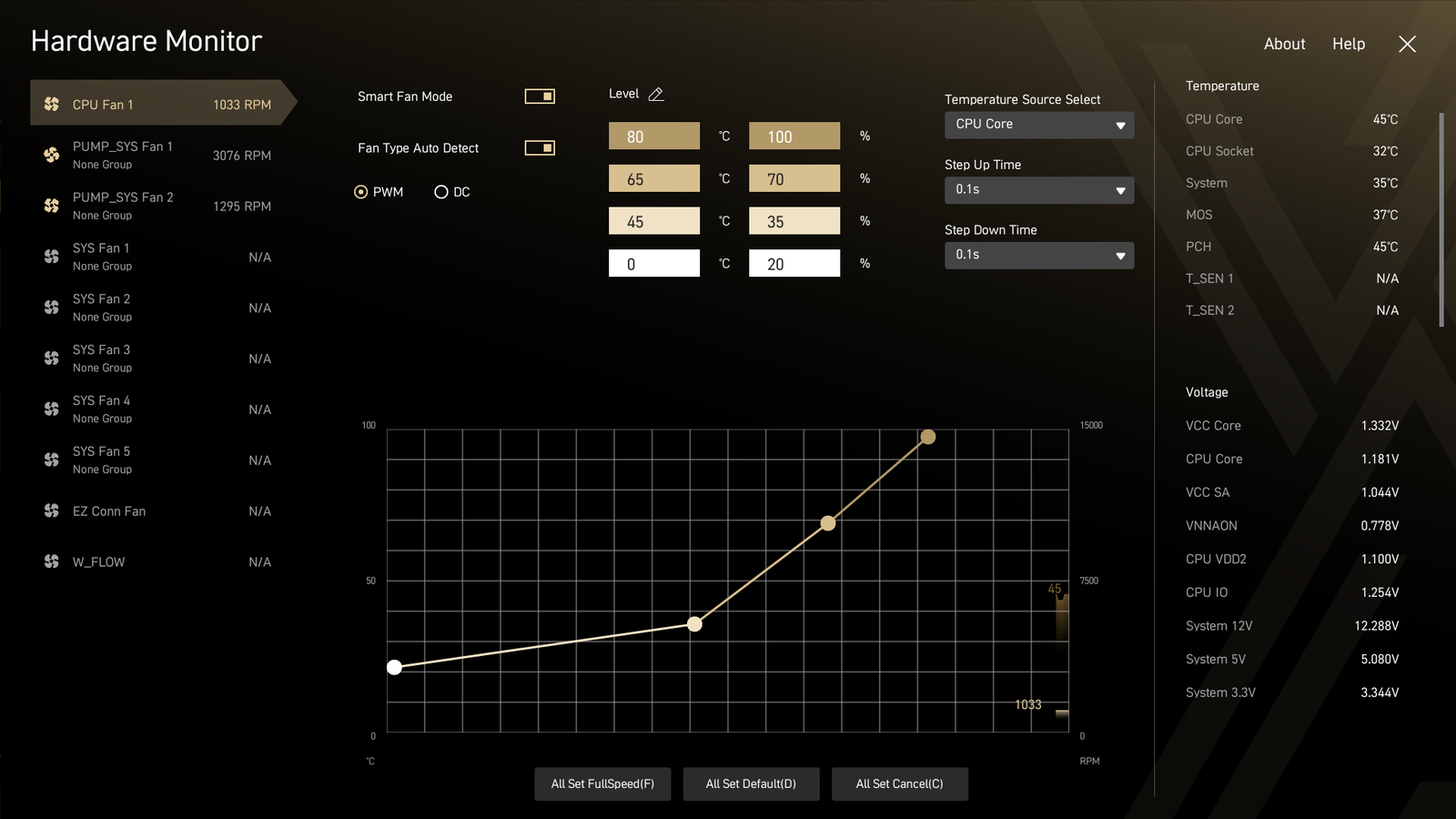Click the PCH 45°C temperature reading
1456x819 pixels.
pos(1292,247)
